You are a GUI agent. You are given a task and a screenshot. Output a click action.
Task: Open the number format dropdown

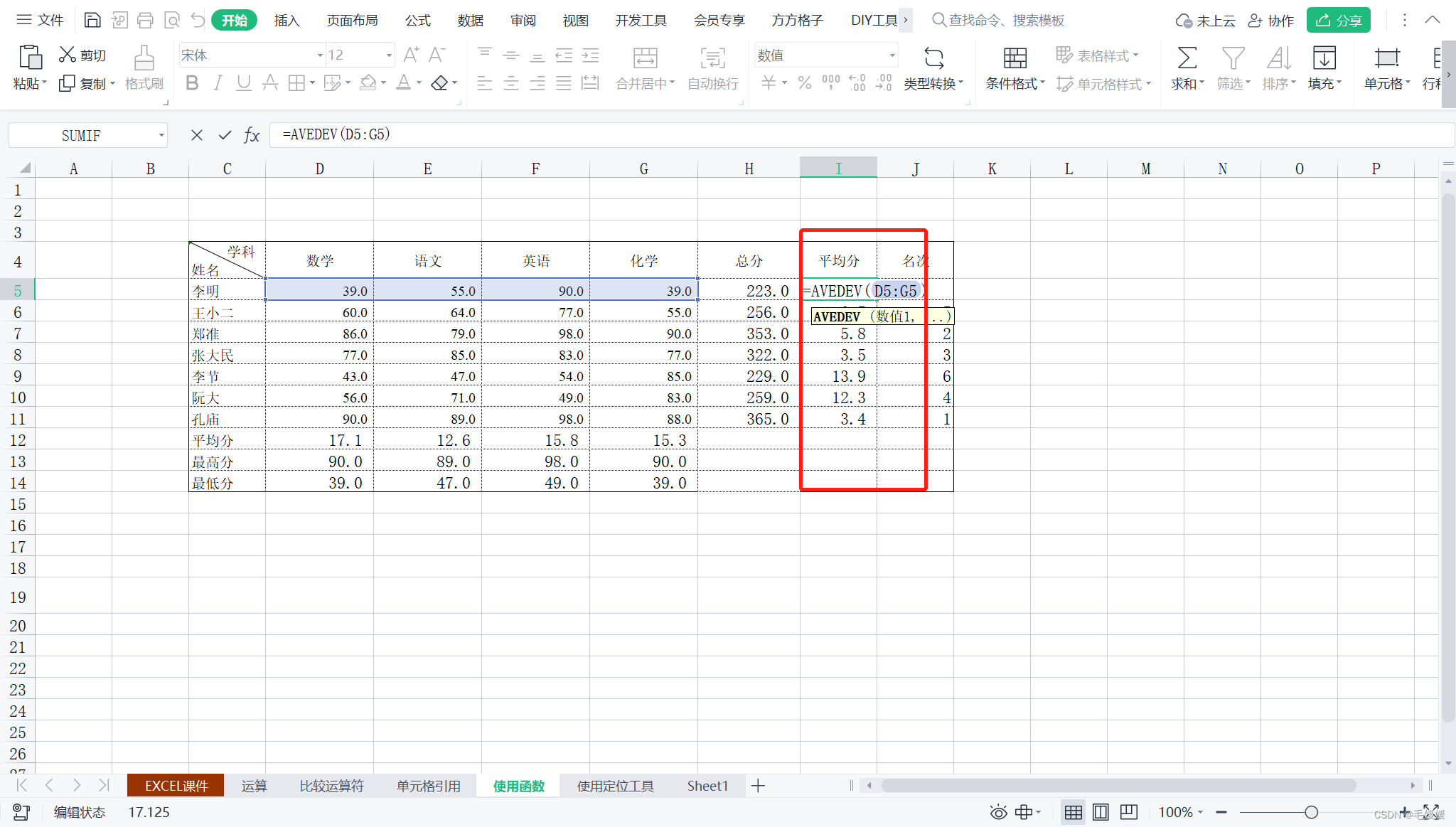pos(892,55)
